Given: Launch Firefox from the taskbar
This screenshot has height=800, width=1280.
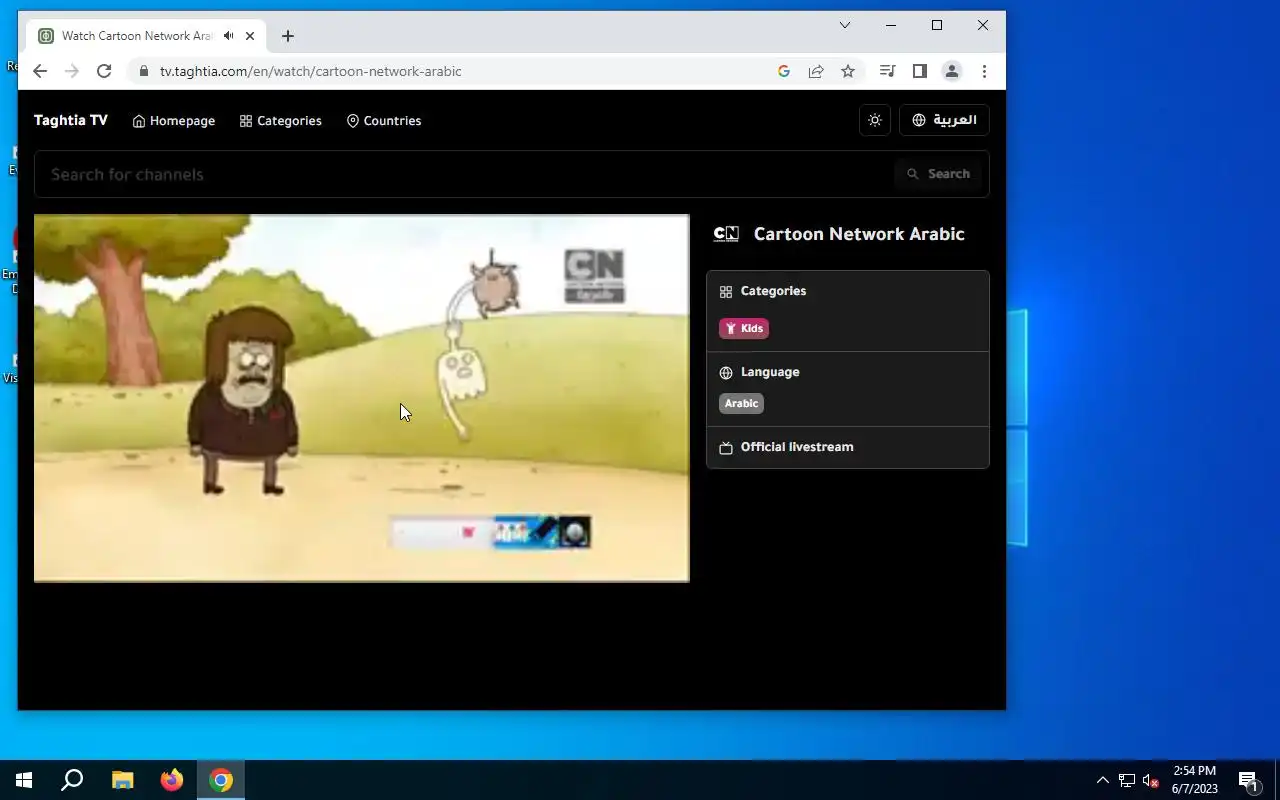Looking at the screenshot, I should pyautogui.click(x=172, y=780).
